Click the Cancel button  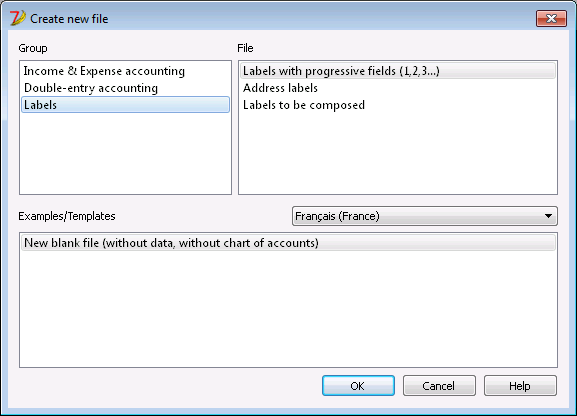(439, 386)
